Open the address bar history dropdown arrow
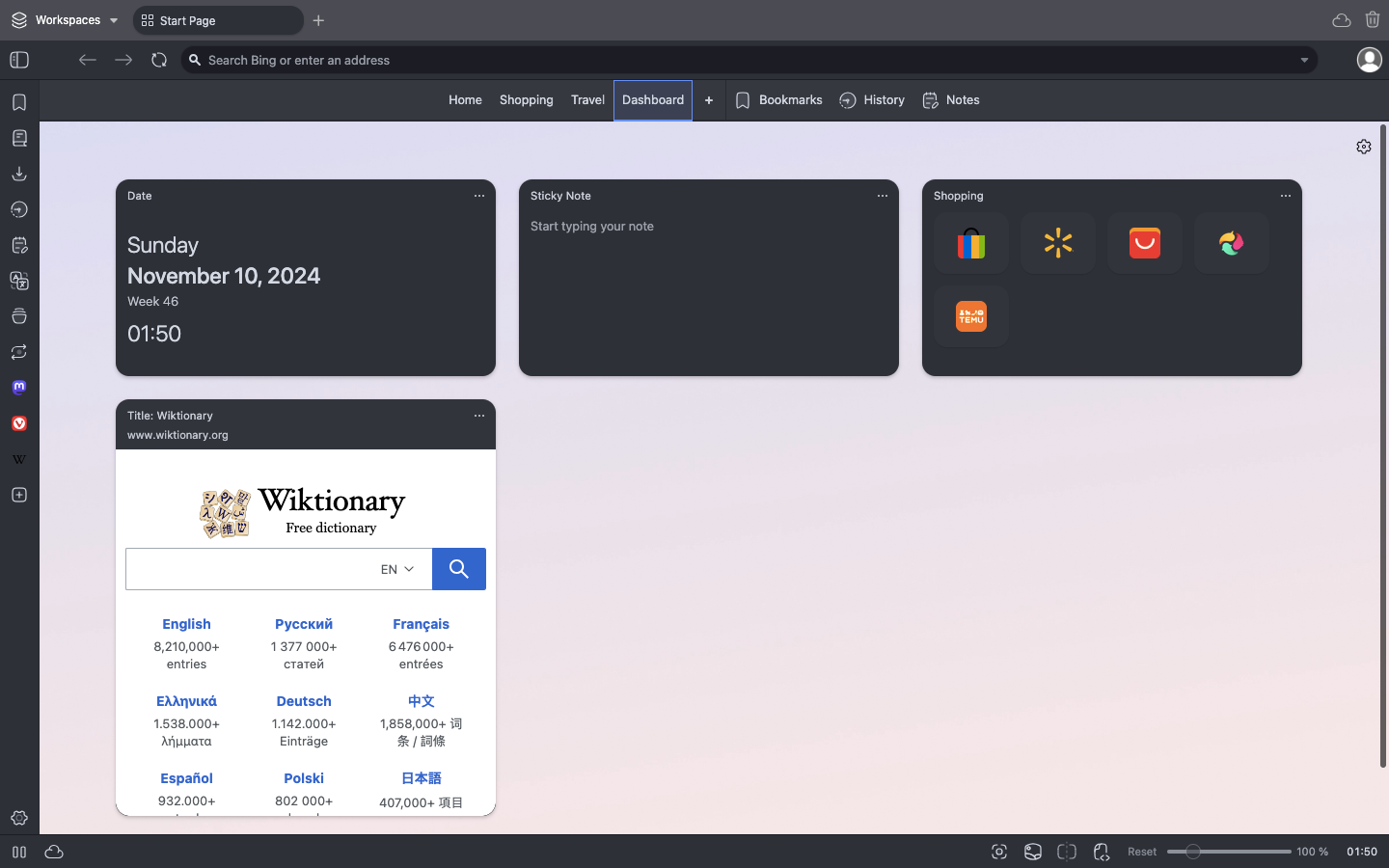Viewport: 1389px width, 868px height. coord(1304,60)
